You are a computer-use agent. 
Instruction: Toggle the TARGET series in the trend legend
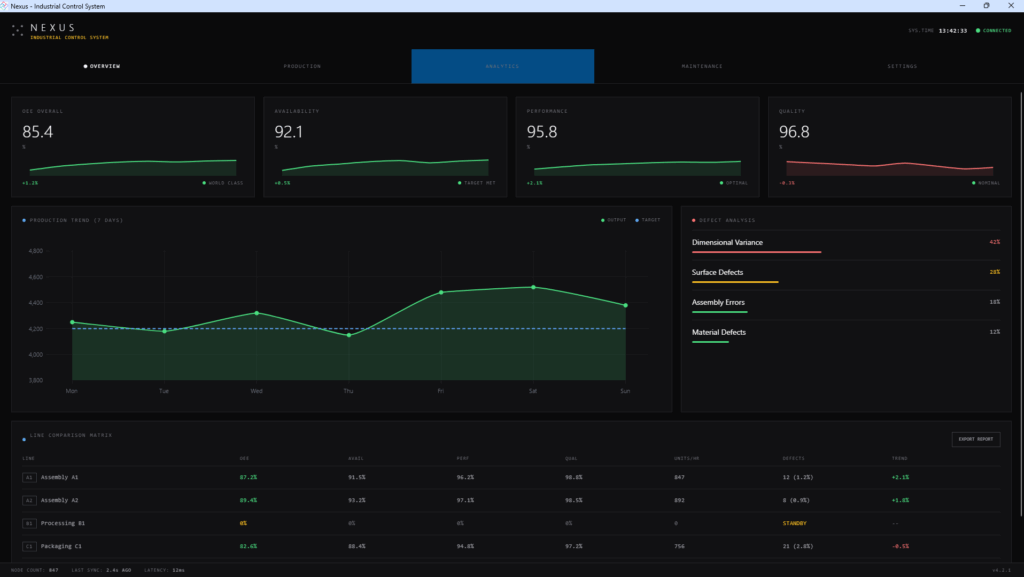[x=646, y=221]
